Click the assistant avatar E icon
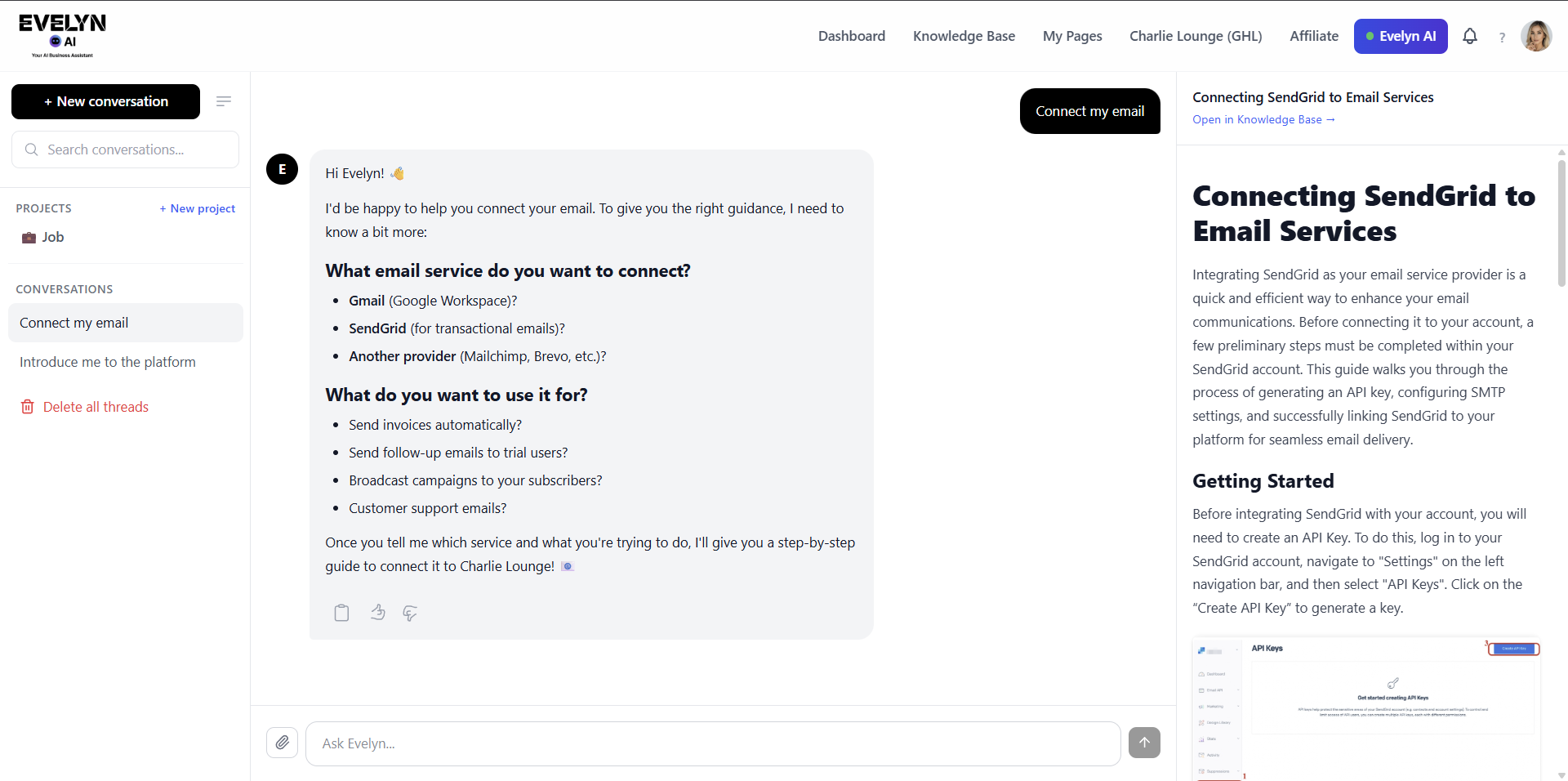This screenshot has width=1568, height=781. tap(282, 169)
